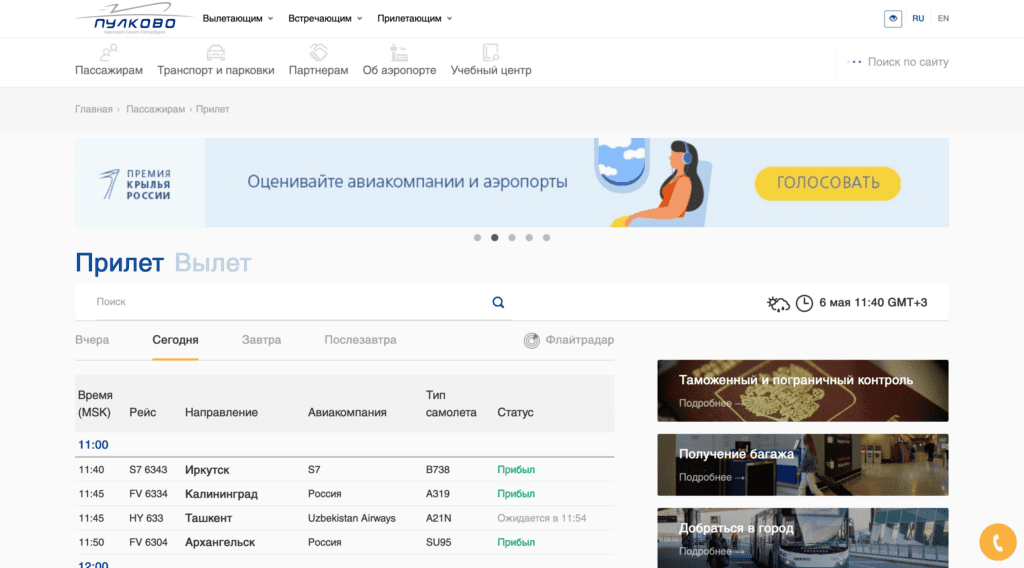This screenshot has width=1024, height=568.
Task: Open the Флайтрадар radar icon
Action: [532, 340]
